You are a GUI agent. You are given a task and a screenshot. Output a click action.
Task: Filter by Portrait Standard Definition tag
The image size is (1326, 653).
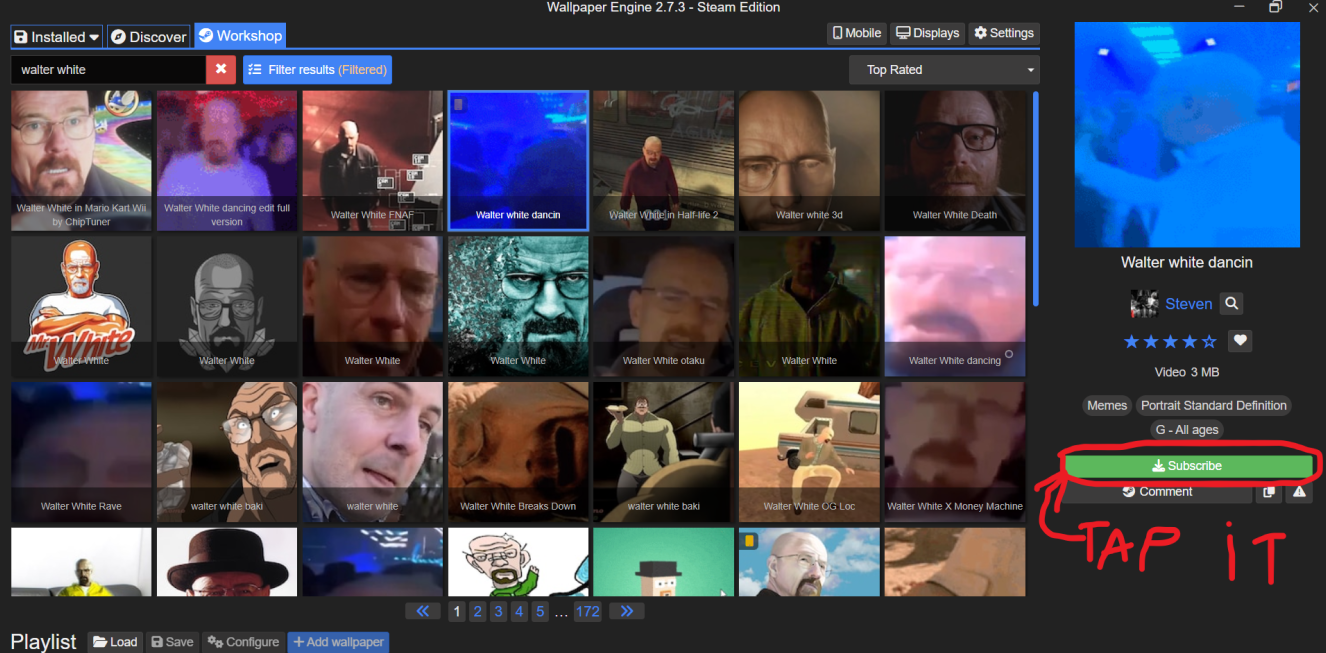pyautogui.click(x=1214, y=405)
